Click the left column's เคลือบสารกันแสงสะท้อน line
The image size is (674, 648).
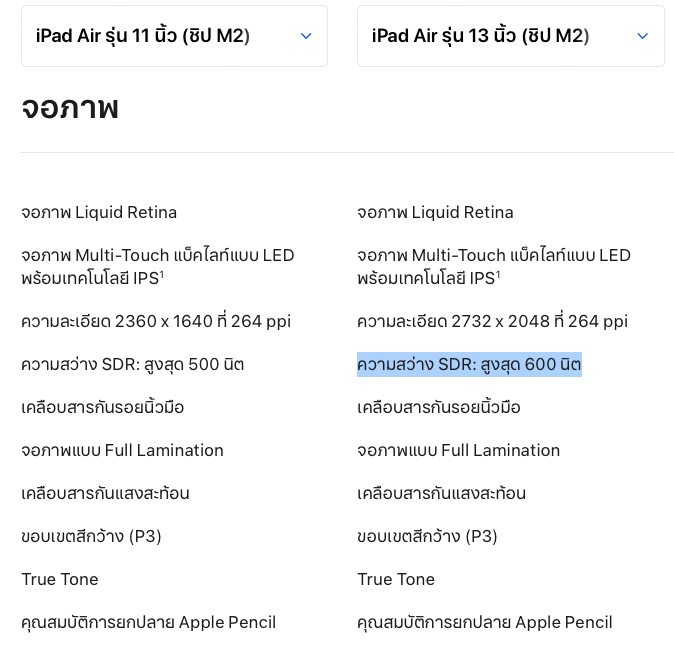[x=105, y=493]
